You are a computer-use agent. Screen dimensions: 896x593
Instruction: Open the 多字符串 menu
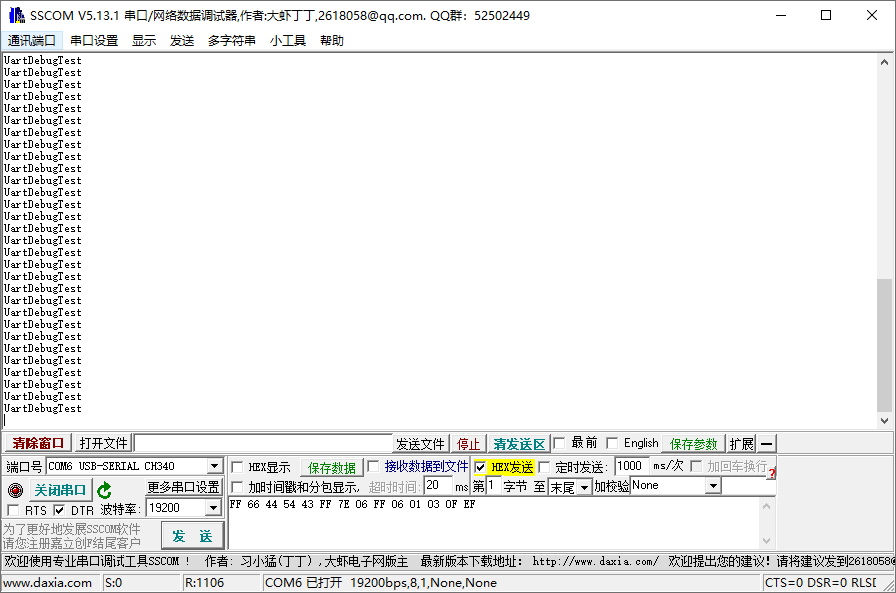pos(232,41)
